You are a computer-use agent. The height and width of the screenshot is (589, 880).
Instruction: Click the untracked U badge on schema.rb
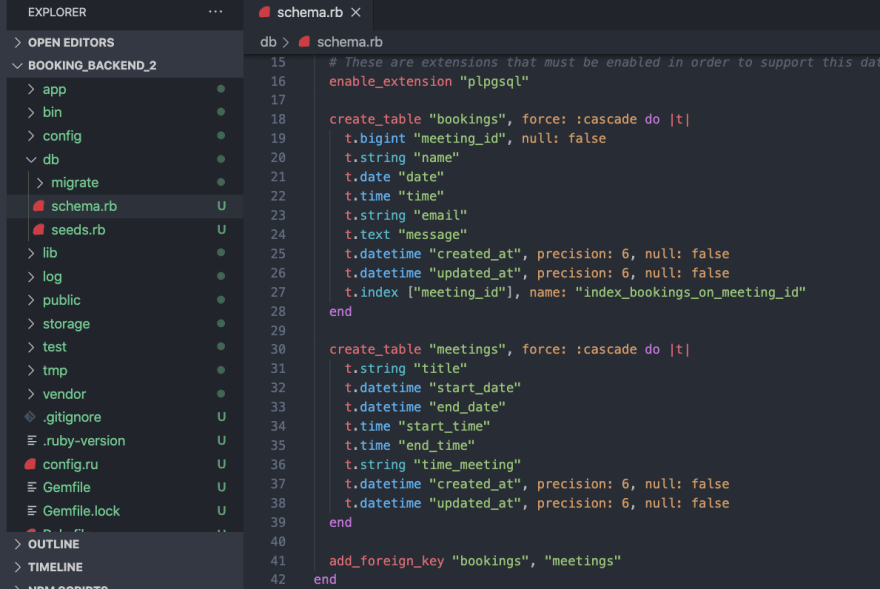coord(222,206)
